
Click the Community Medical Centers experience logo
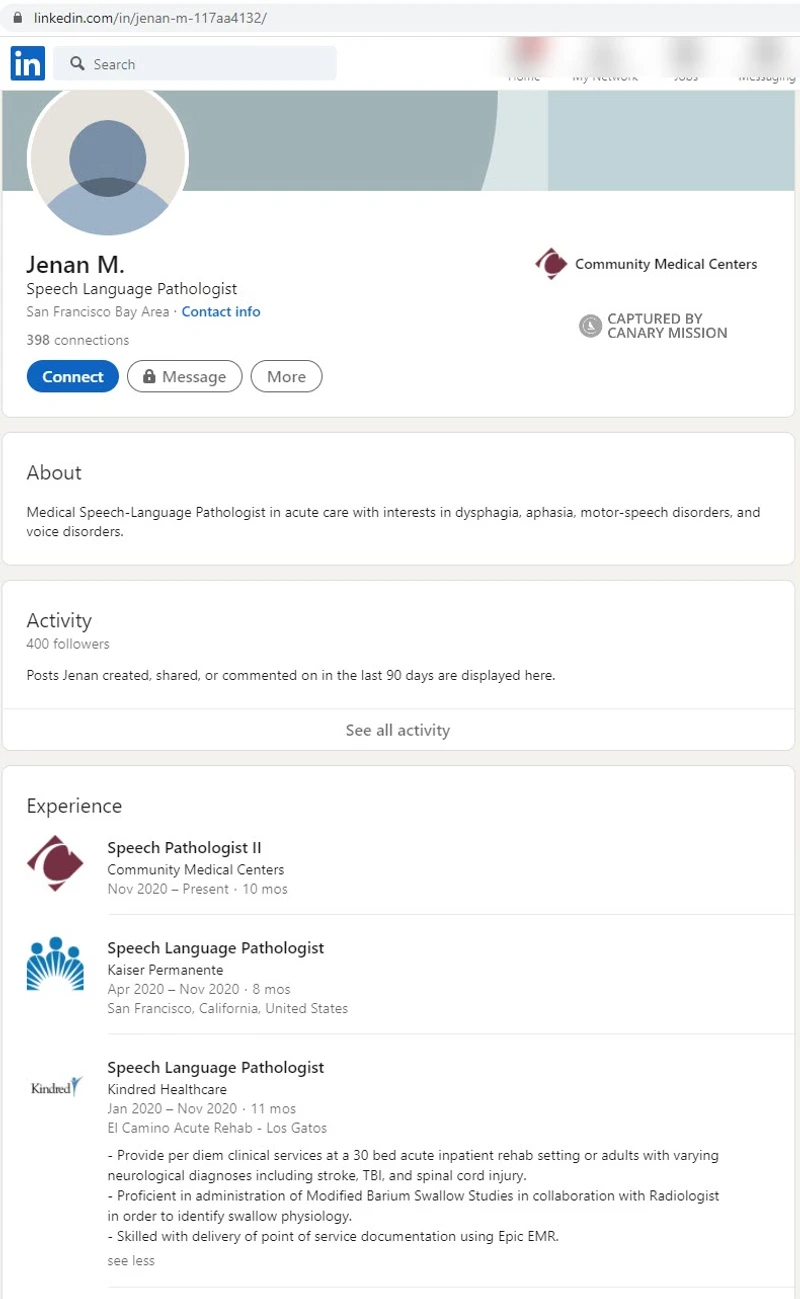pyautogui.click(x=55, y=863)
